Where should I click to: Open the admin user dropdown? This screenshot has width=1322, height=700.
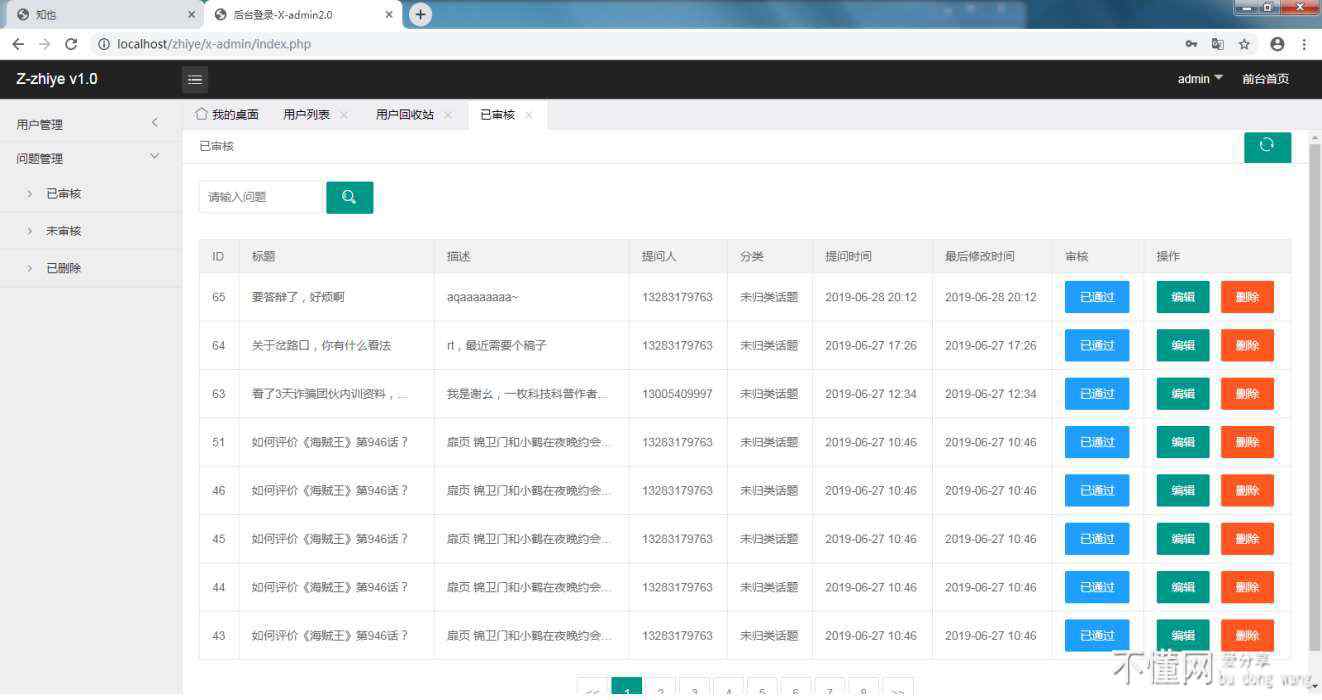tap(1200, 79)
